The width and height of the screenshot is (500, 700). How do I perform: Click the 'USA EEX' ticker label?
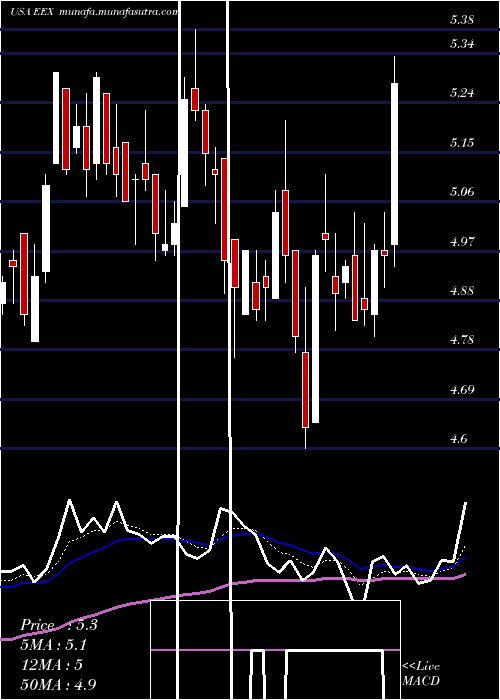click(x=32, y=12)
